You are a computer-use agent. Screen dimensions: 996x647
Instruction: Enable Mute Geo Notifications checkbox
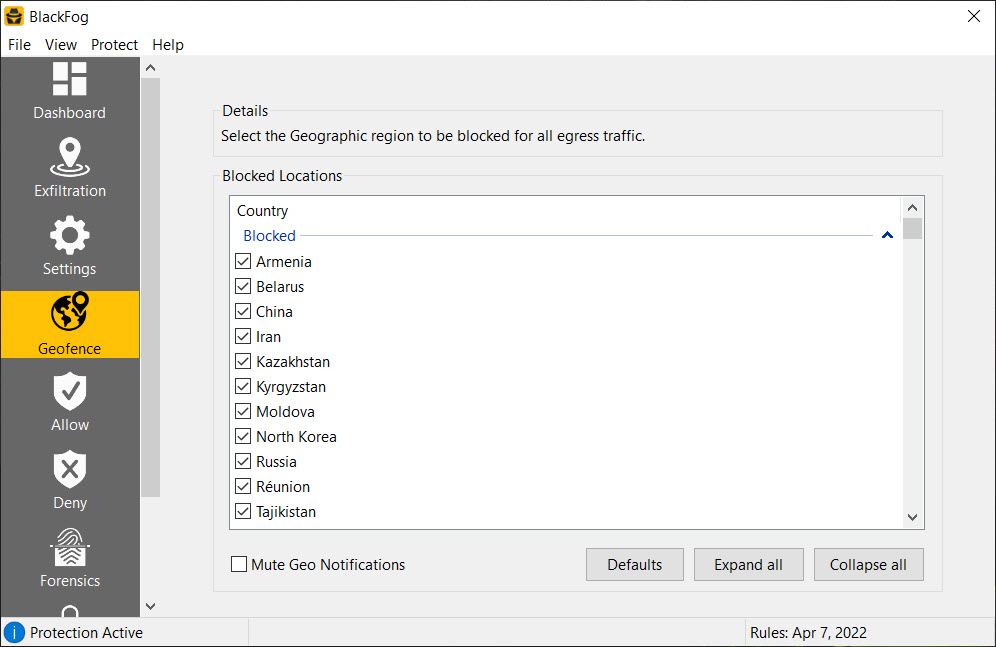click(239, 564)
